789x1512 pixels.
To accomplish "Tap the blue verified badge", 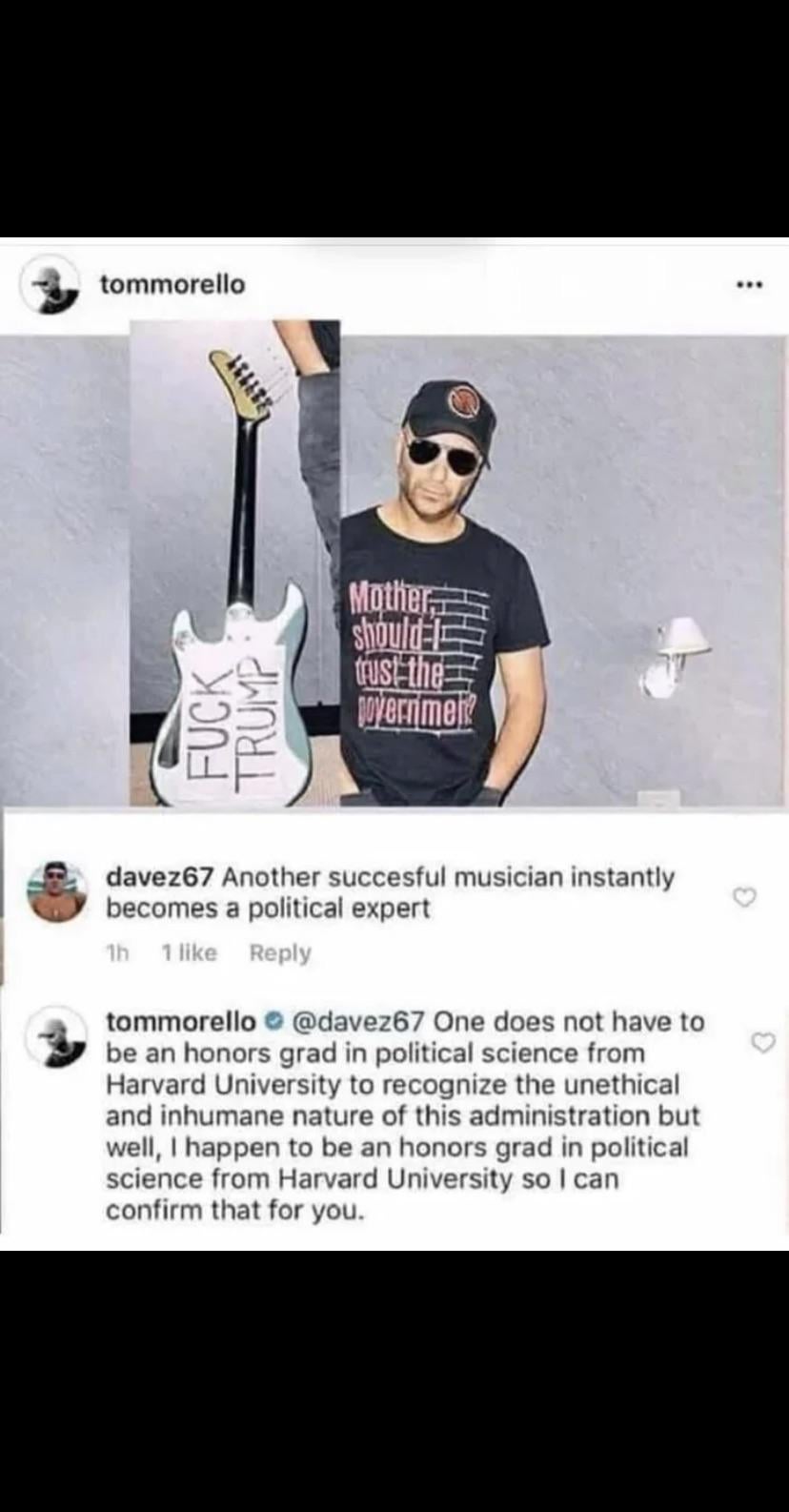I will (x=268, y=1022).
